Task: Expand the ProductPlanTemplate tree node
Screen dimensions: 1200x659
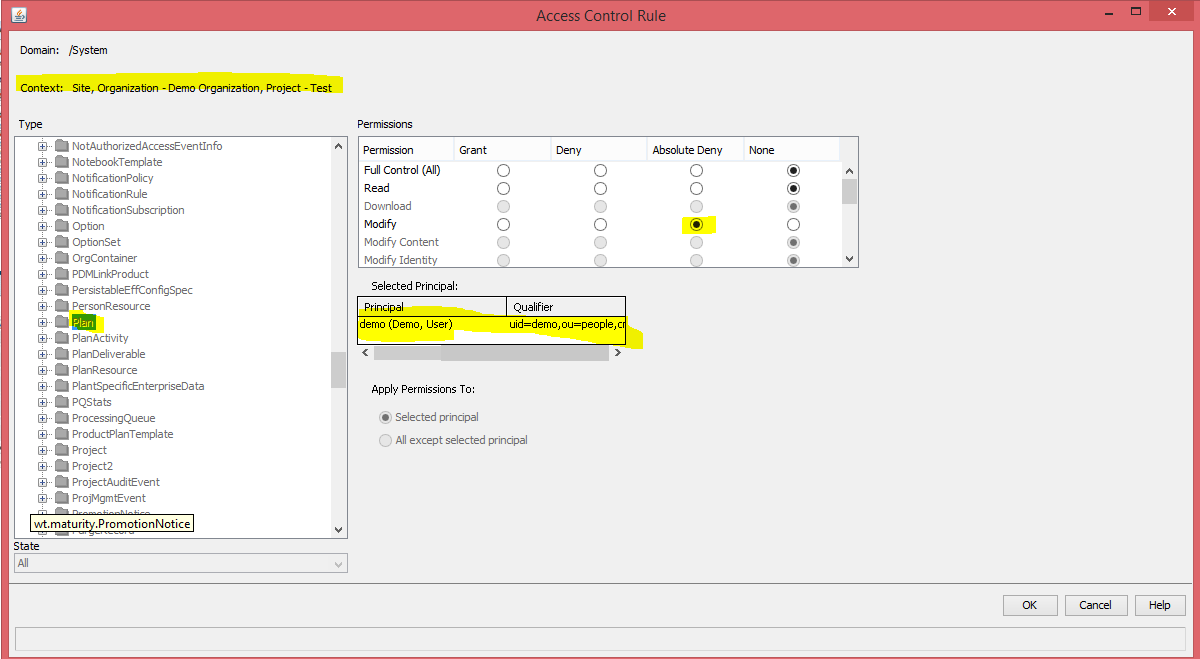Action: point(43,434)
